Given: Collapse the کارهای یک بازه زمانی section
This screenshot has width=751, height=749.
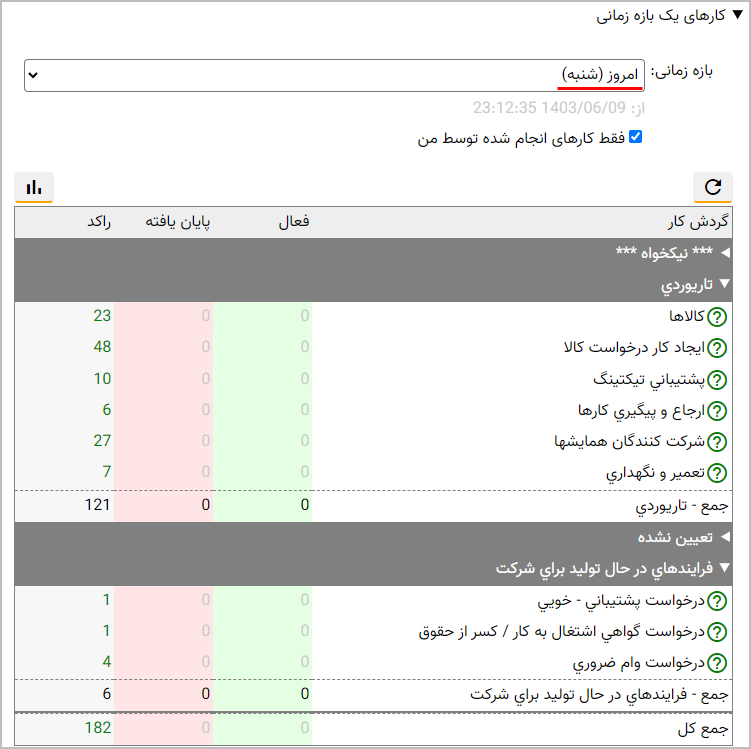Looking at the screenshot, I should [737, 15].
